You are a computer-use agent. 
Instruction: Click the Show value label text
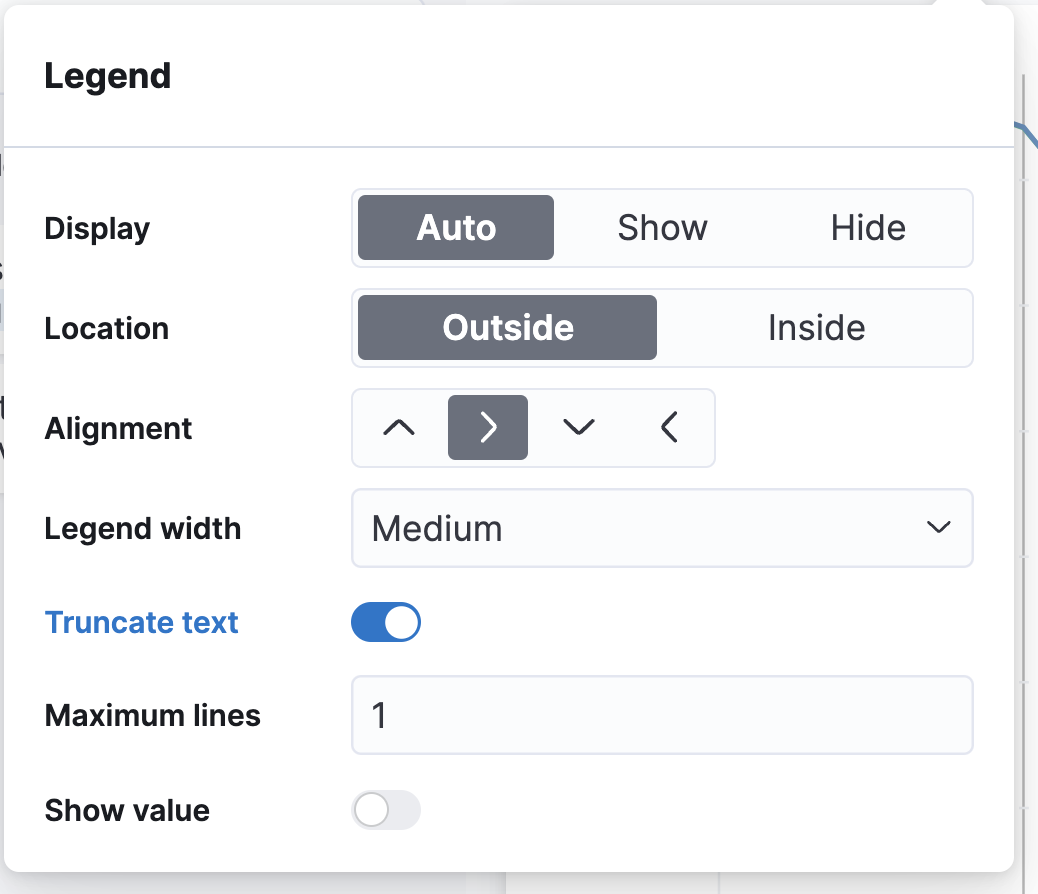point(127,810)
